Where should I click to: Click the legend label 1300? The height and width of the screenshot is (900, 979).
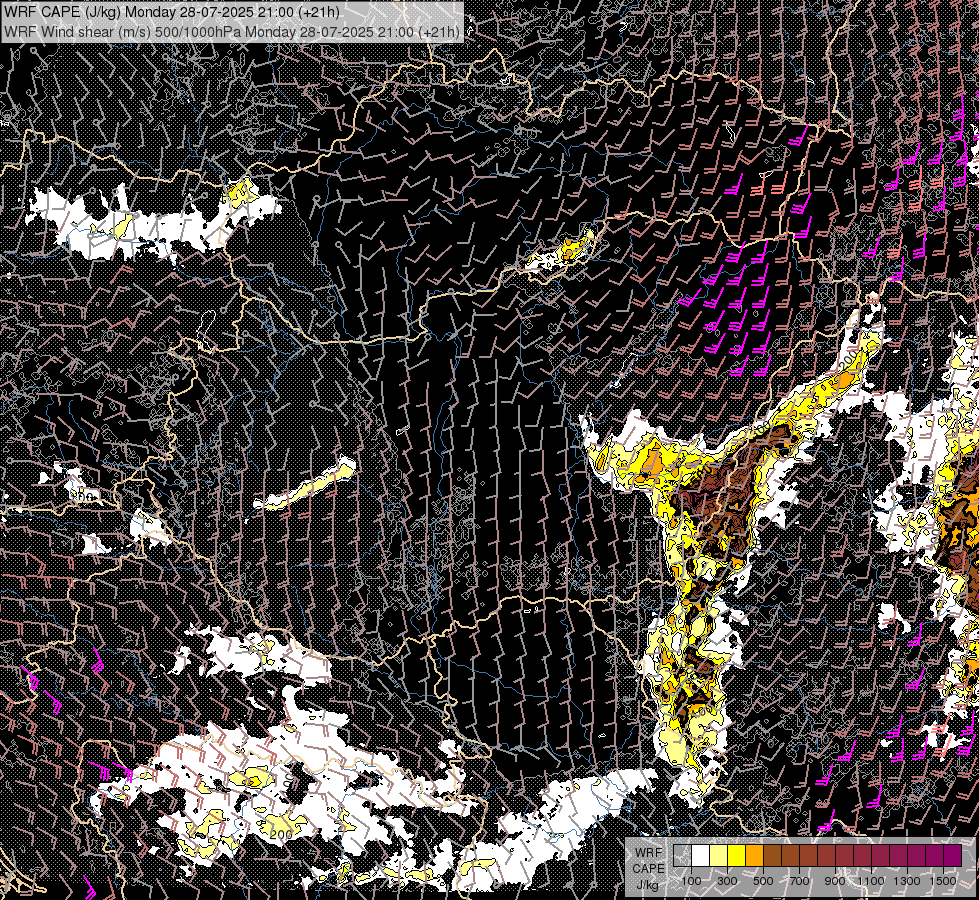coord(907,881)
